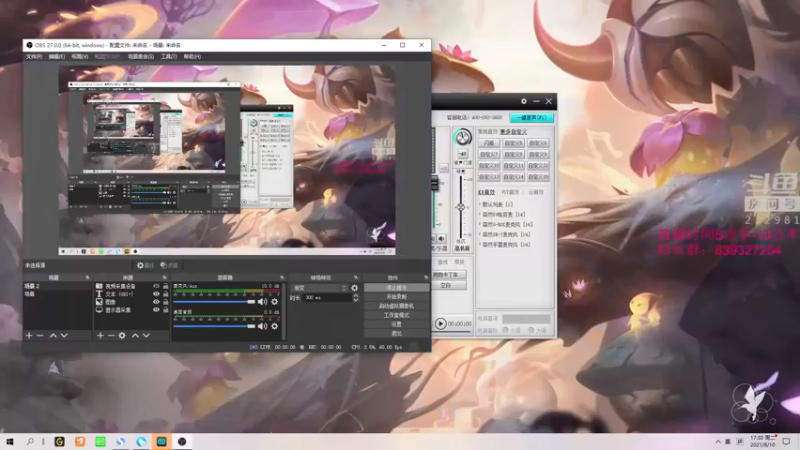Screen dimensions: 800x450
Task: Click the 自定义10 sound effect button
Action: pos(489,165)
